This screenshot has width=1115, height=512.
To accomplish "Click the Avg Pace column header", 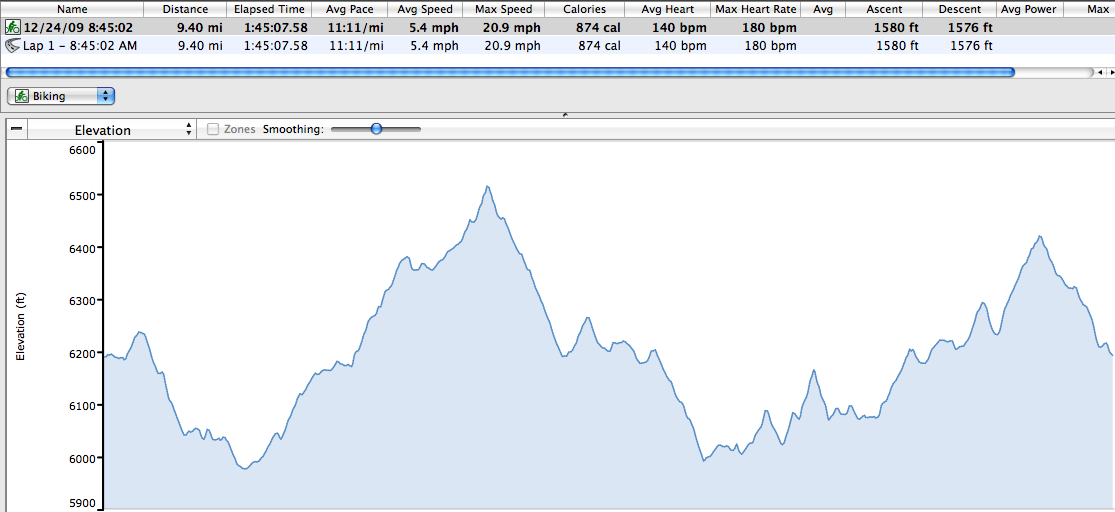I will (x=349, y=9).
